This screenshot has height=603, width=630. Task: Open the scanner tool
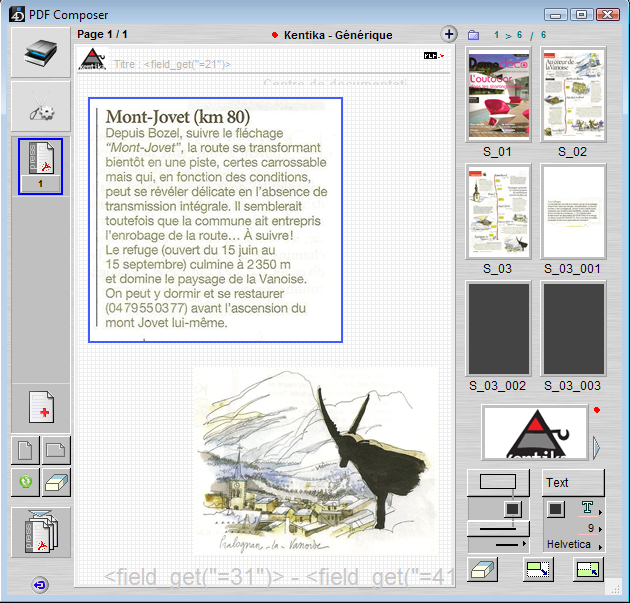[41, 53]
